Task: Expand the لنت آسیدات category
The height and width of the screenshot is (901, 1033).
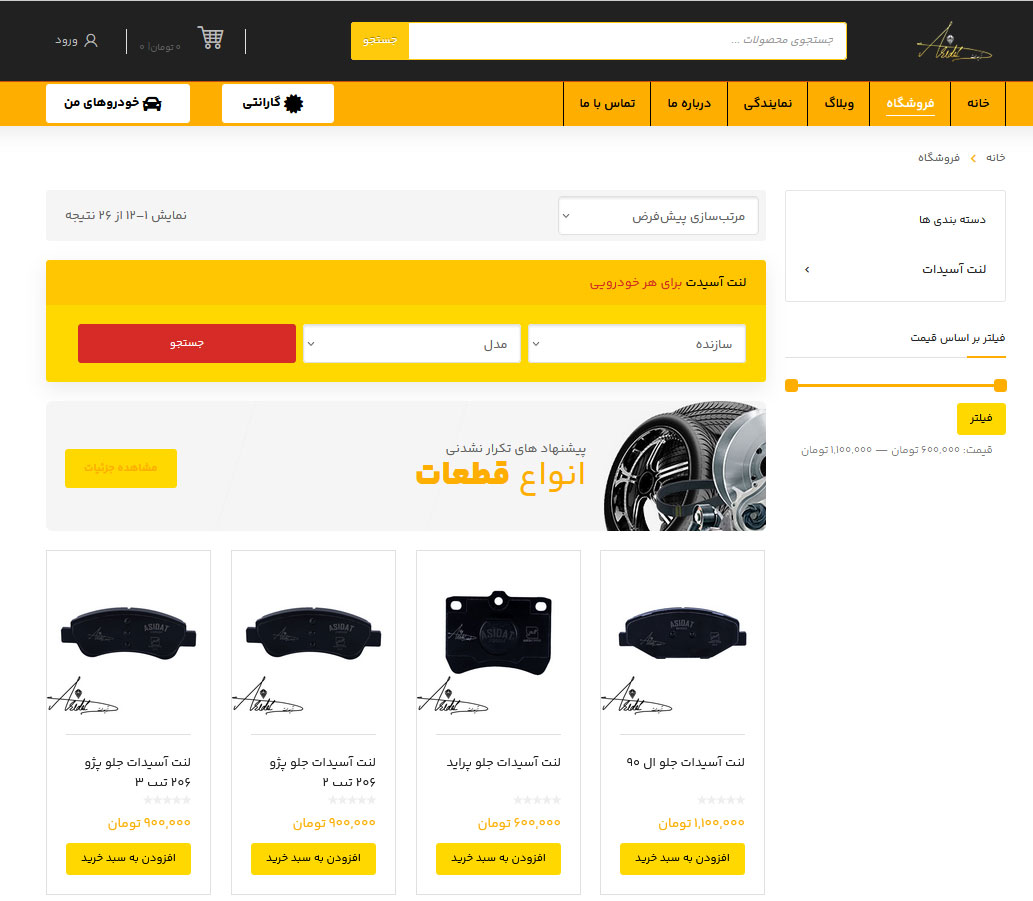Action: point(807,269)
